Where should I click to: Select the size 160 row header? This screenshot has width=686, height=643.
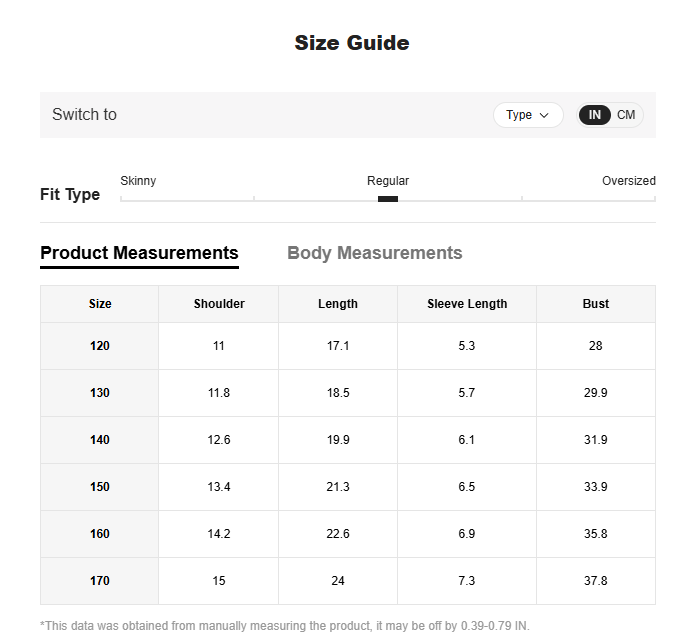[100, 534]
